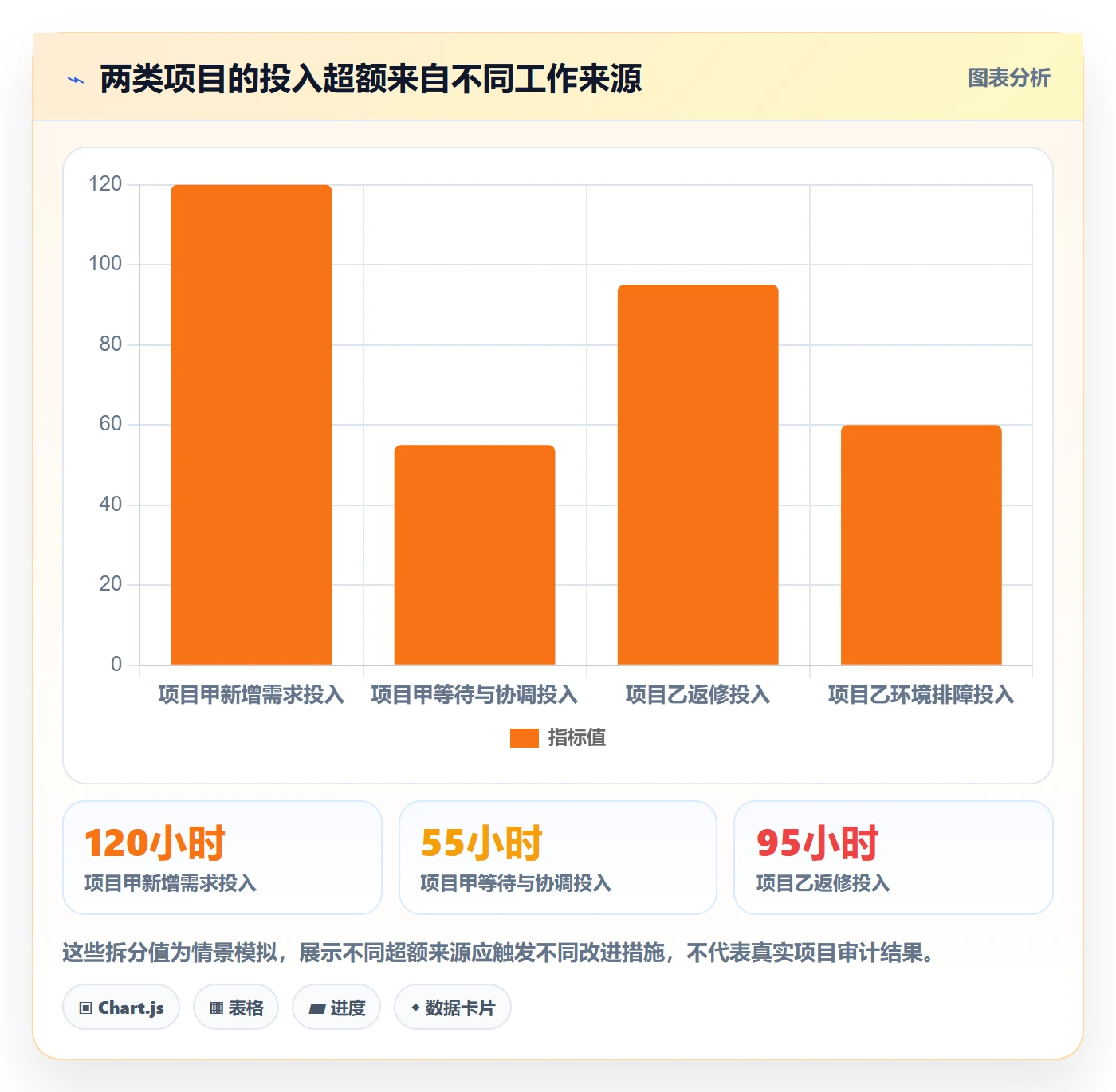The width and height of the screenshot is (1116, 1092).
Task: Click the 55小时 value in the data card
Action: point(481,843)
